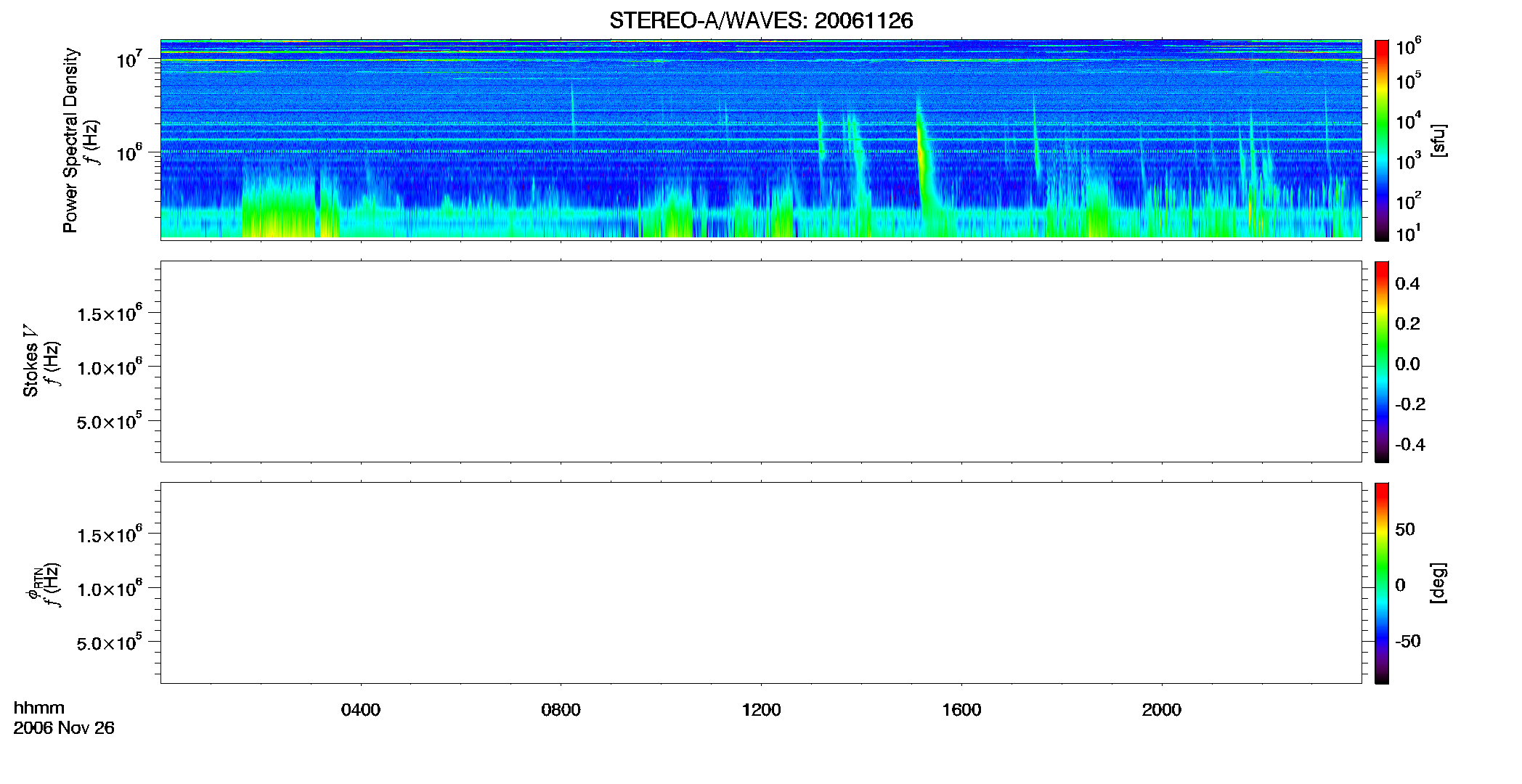Image resolution: width=1522 pixels, height=784 pixels.
Task: Click the 0400 time axis label
Action: [361, 710]
